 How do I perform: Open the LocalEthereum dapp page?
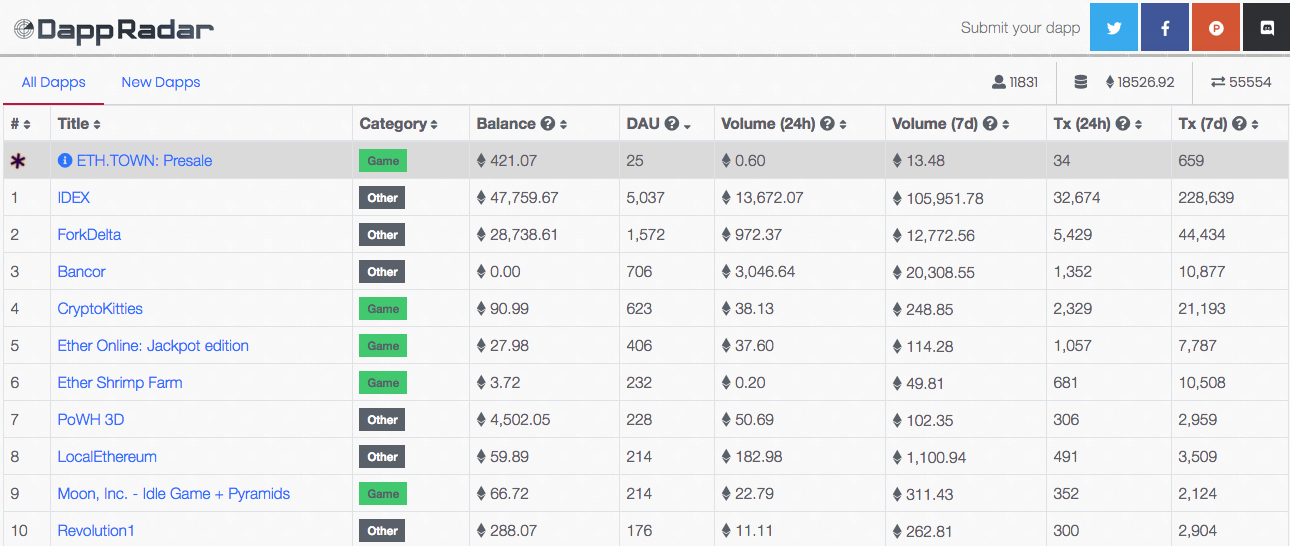107,456
